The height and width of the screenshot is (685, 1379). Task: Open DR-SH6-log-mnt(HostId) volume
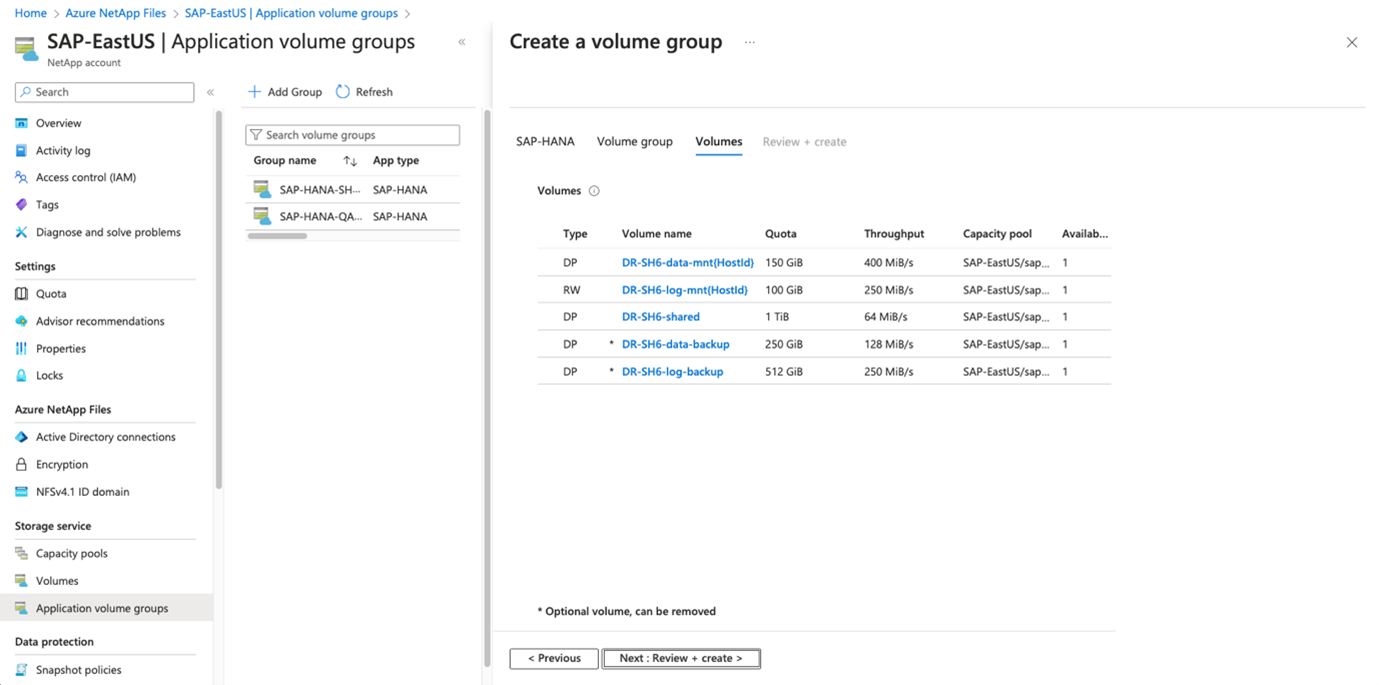[x=685, y=290]
